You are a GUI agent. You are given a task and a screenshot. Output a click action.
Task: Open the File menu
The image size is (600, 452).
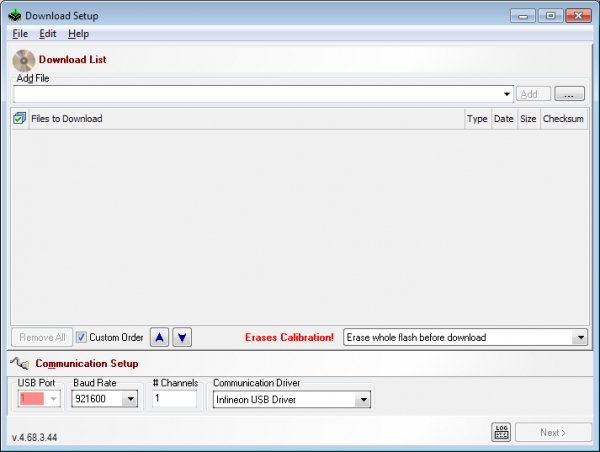tap(20, 34)
